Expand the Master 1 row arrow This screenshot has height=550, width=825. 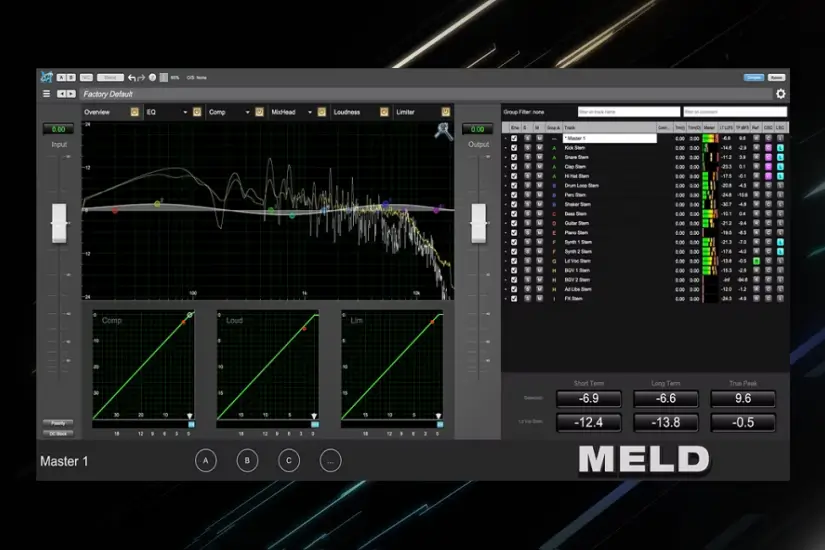coord(506,138)
